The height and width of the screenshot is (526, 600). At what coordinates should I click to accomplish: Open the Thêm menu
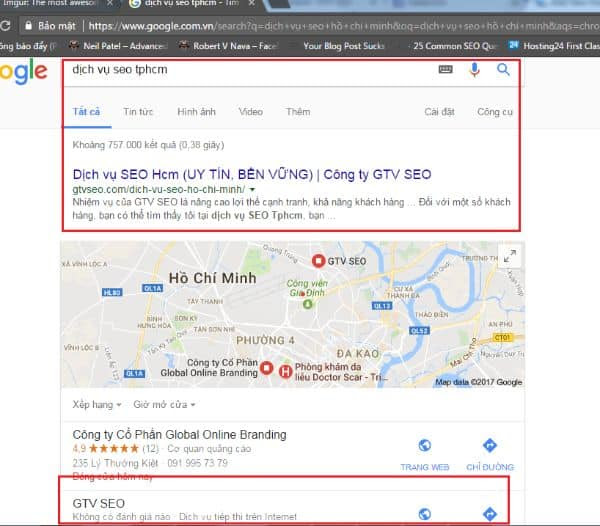[298, 112]
